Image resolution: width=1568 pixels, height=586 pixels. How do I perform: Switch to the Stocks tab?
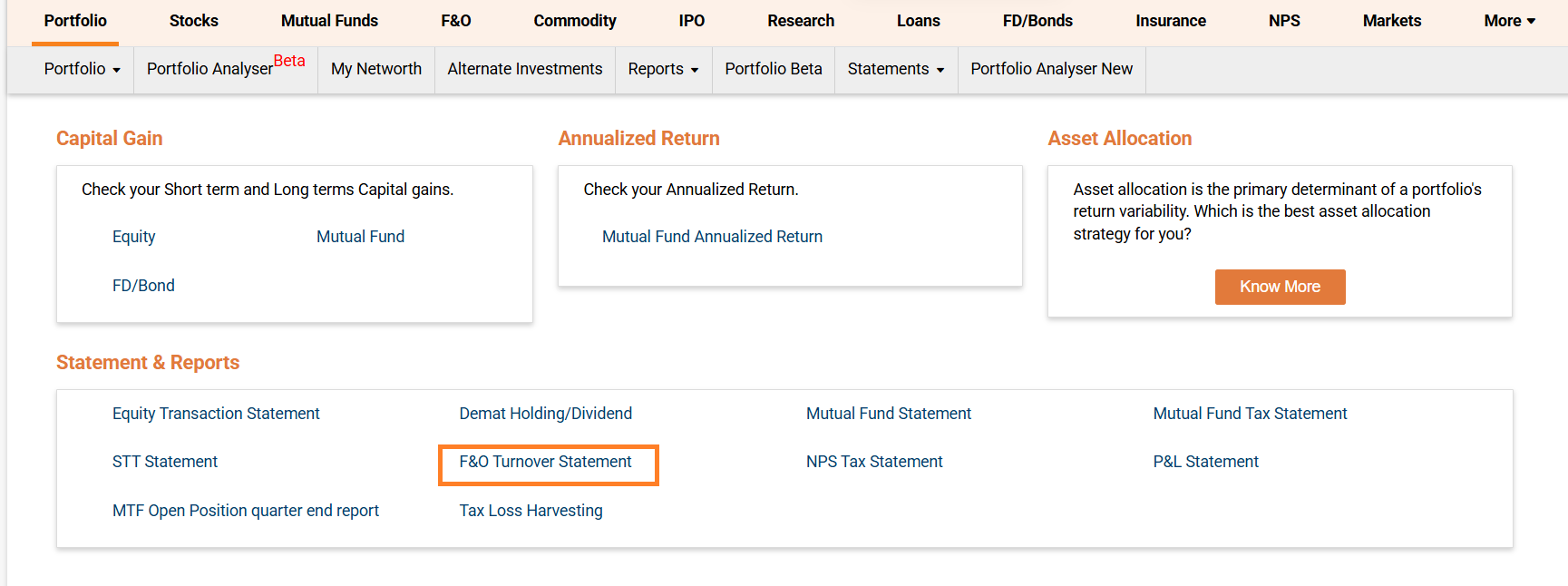pyautogui.click(x=193, y=21)
